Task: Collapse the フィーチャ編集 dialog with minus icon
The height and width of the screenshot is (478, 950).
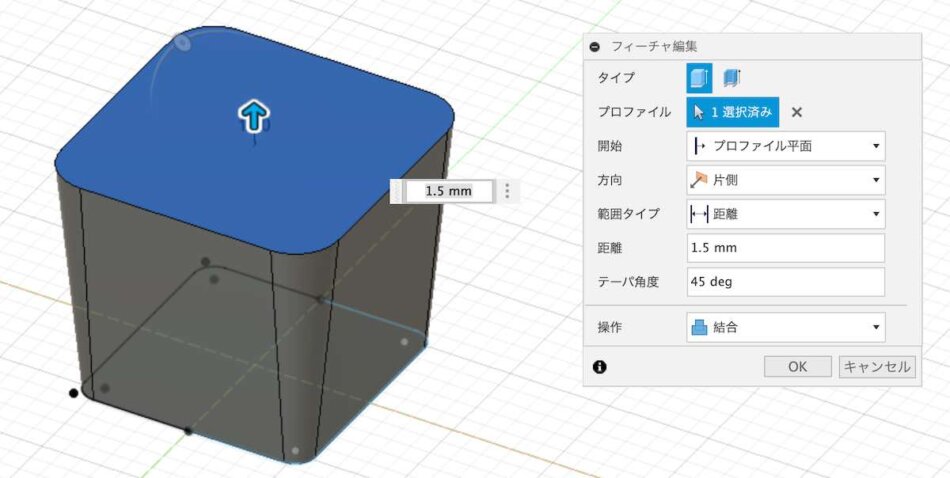Action: (595, 47)
